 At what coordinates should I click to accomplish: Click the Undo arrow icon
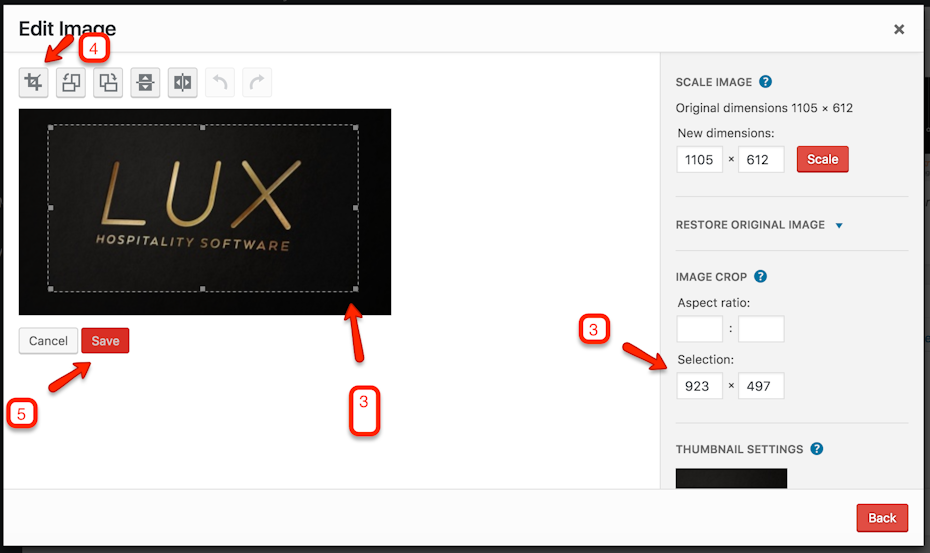(220, 83)
